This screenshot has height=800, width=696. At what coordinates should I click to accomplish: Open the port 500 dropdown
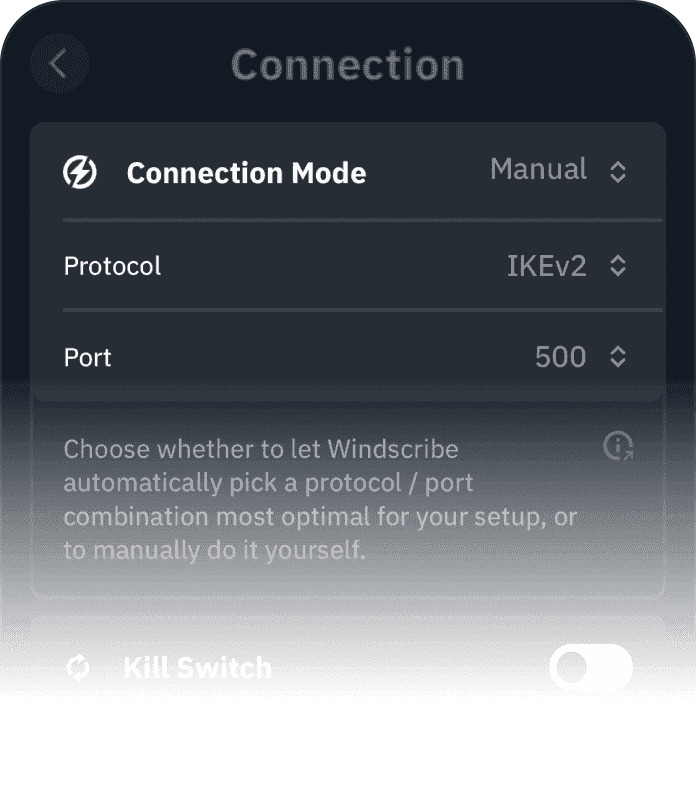pos(560,357)
